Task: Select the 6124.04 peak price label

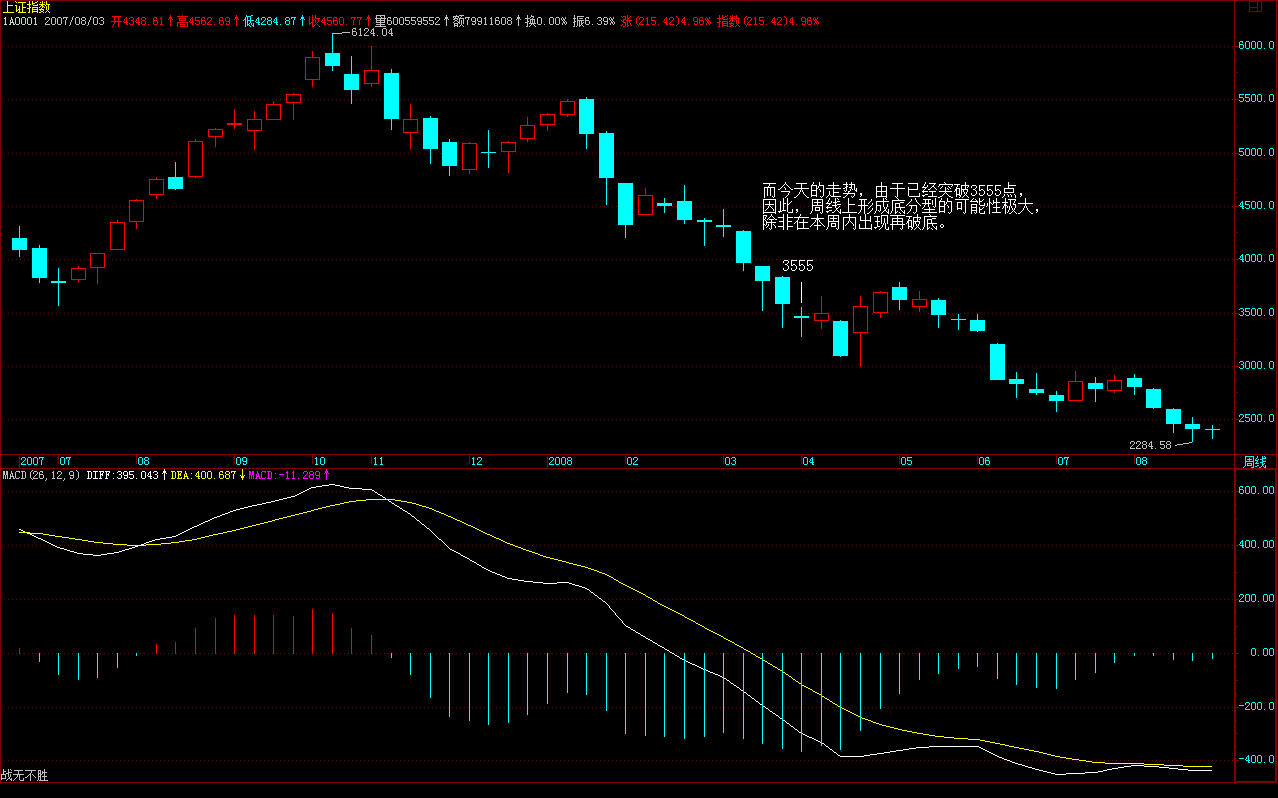Action: click(371, 33)
